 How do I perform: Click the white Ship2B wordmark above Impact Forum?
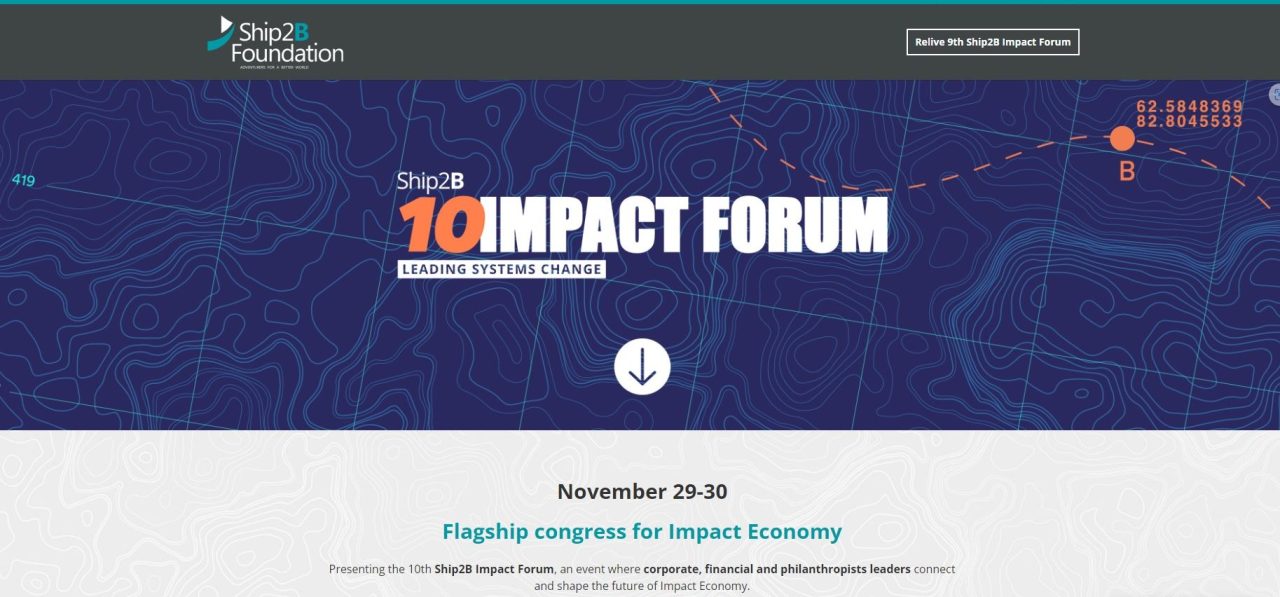[431, 181]
